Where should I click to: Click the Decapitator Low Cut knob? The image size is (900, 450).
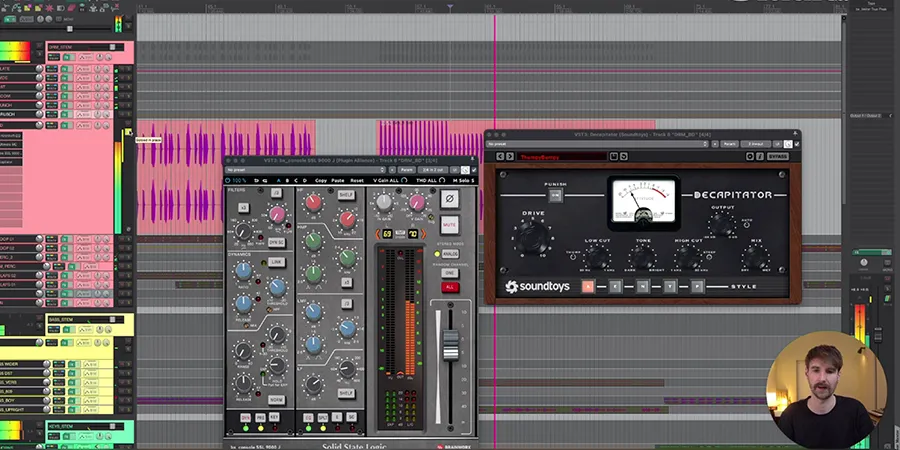[597, 258]
